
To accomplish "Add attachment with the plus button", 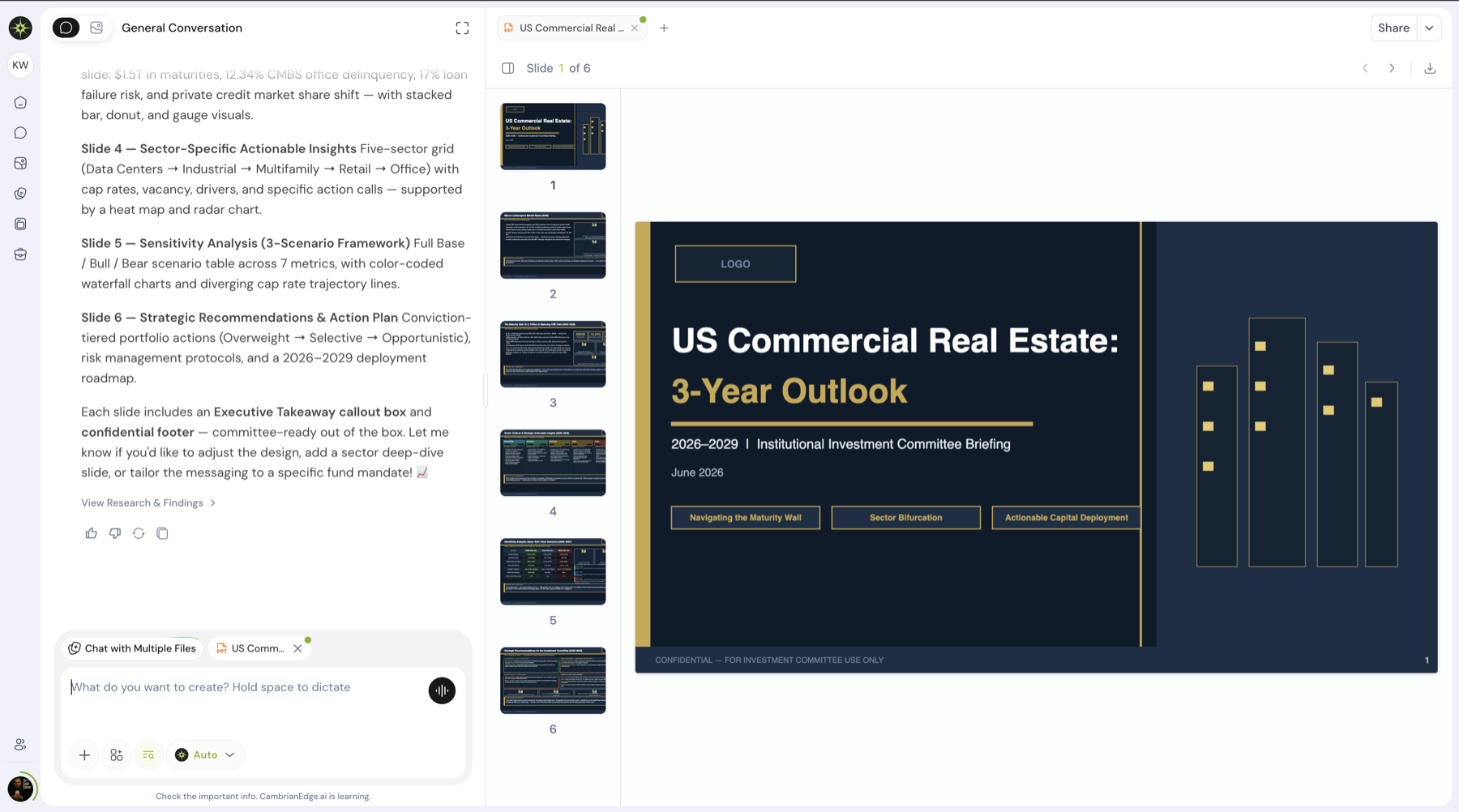I will point(84,755).
